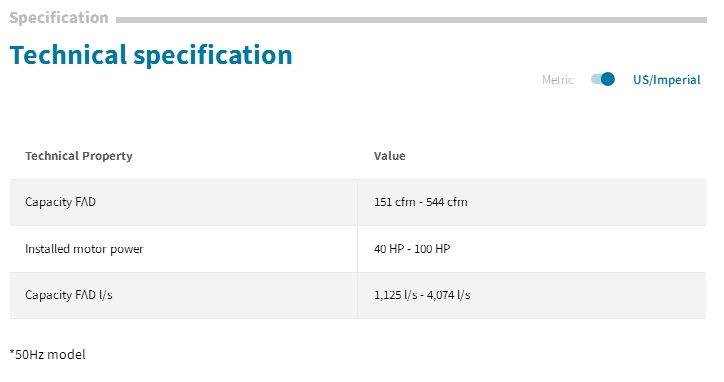This screenshot has width=724, height=382.
Task: Toggle the Metric/US Imperial unit switch
Action: (x=603, y=79)
